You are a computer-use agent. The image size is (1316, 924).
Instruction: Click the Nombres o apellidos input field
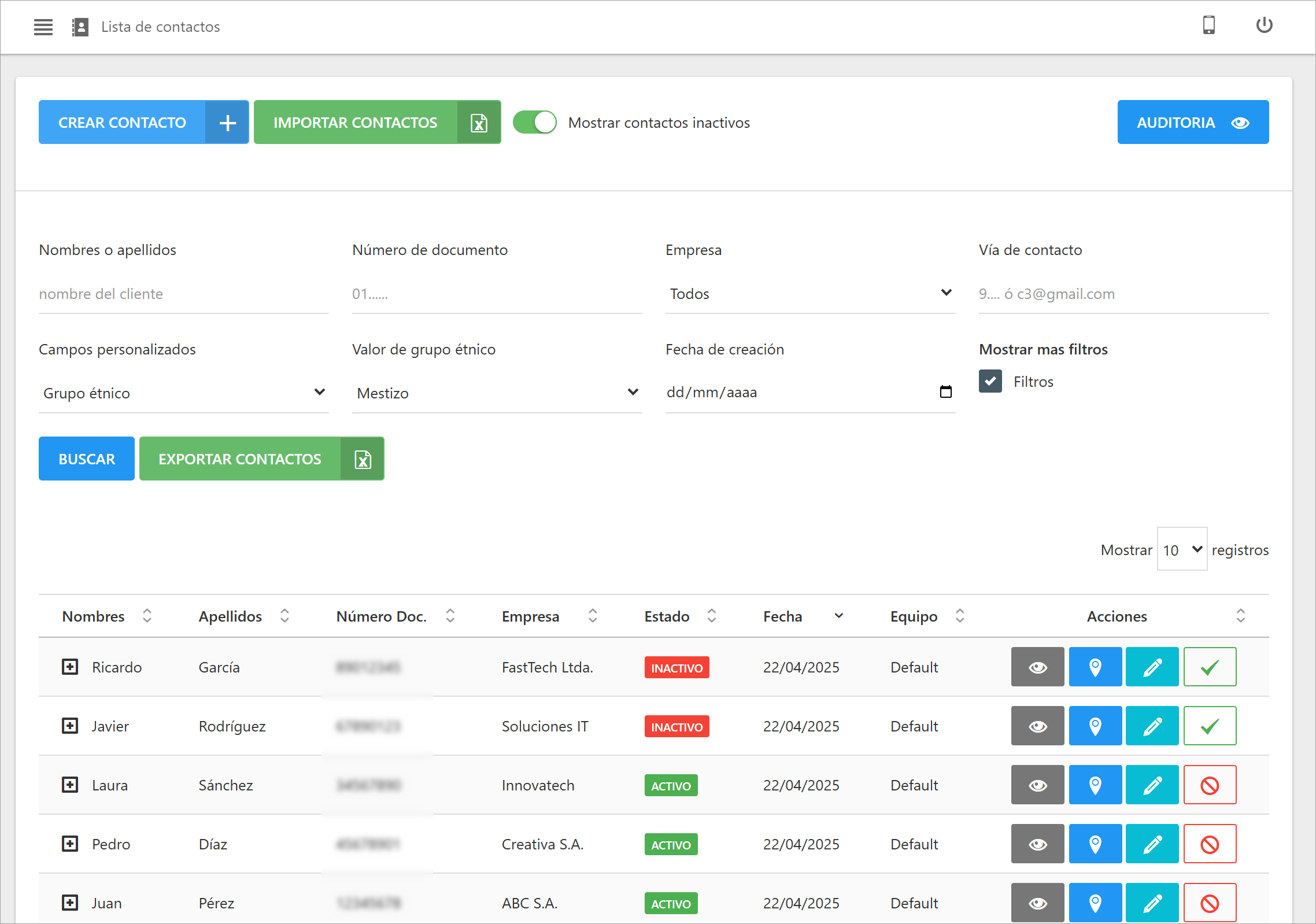coord(183,294)
